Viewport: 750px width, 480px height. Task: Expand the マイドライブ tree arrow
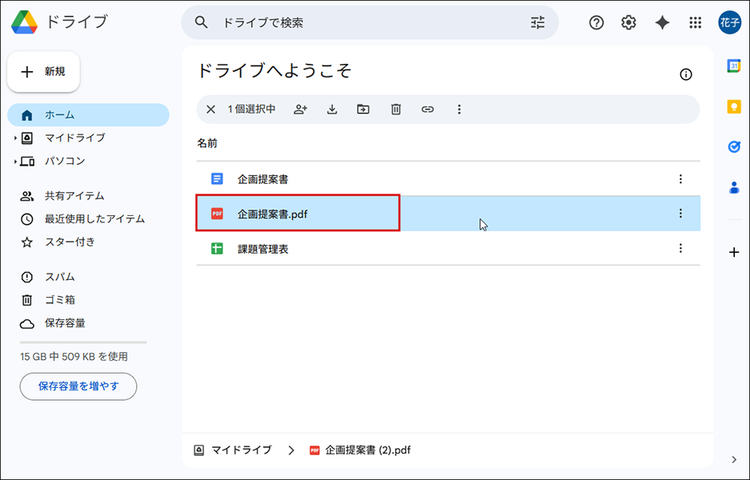[15, 138]
